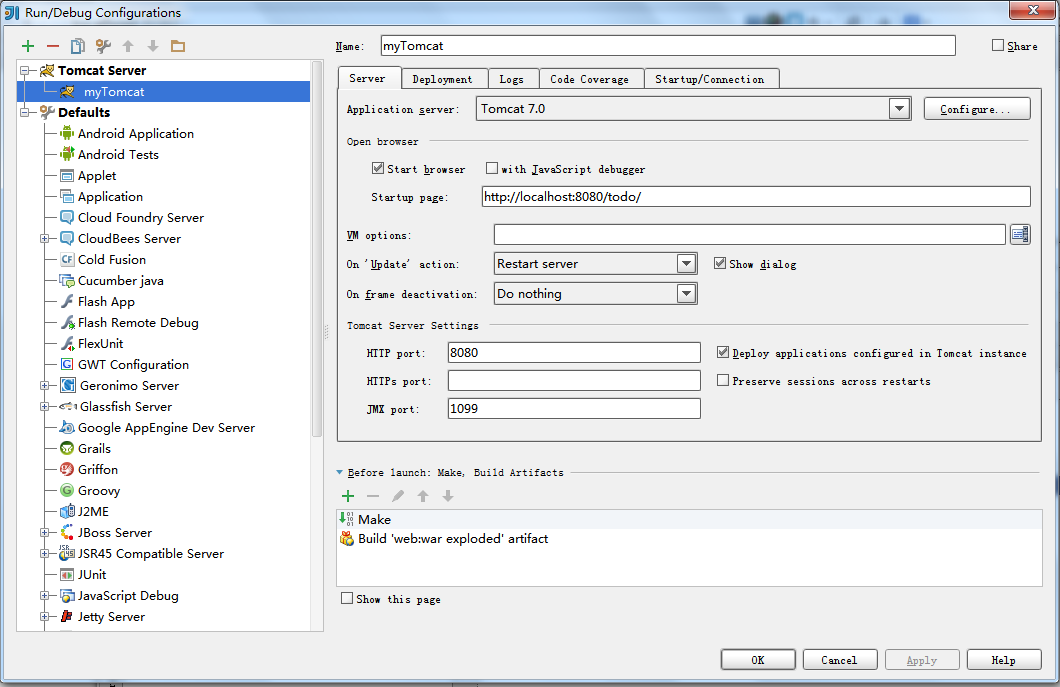
Task: Select the Cold Fusion CF icon
Action: click(67, 259)
